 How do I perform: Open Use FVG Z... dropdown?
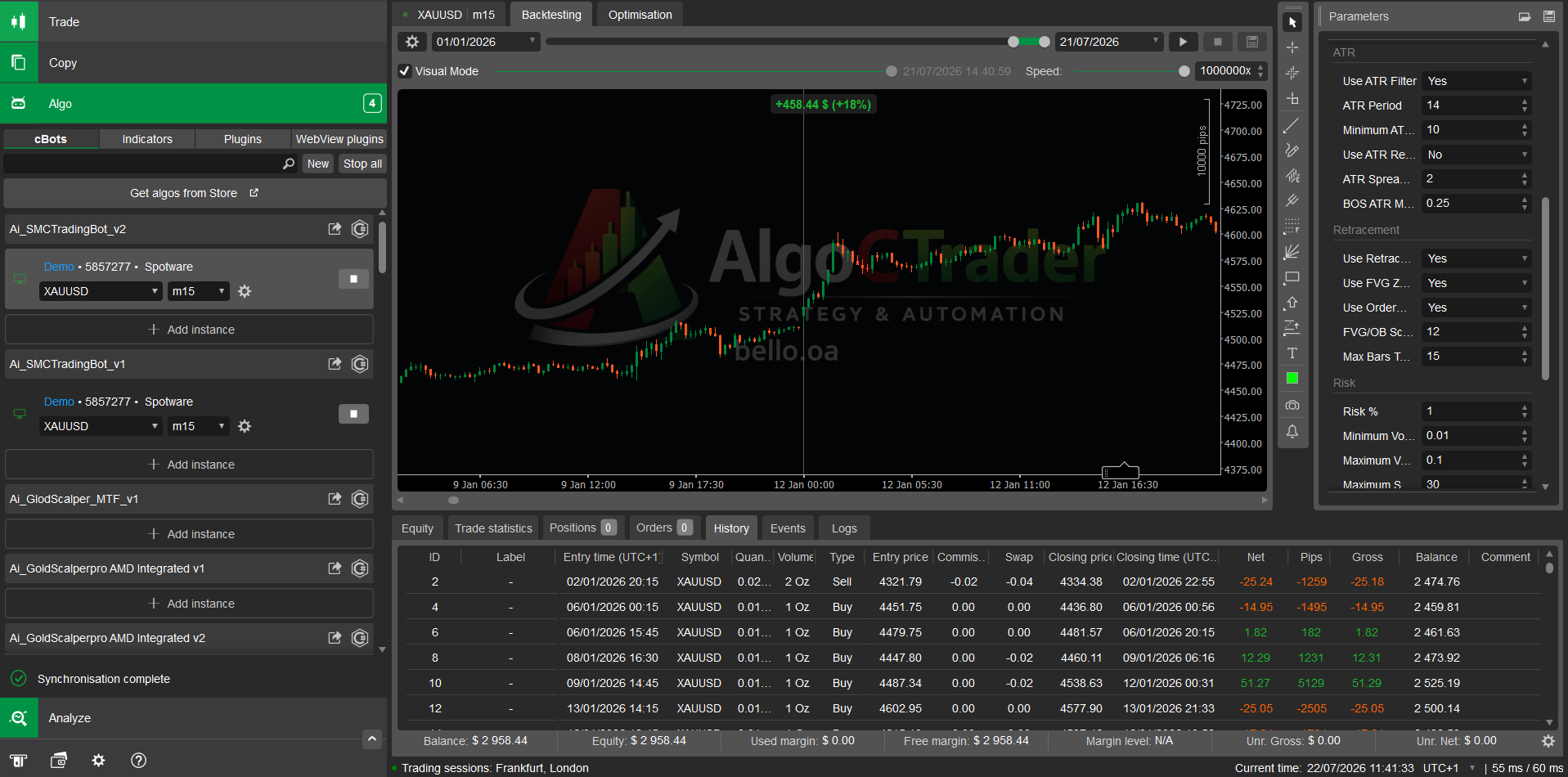(x=1476, y=283)
